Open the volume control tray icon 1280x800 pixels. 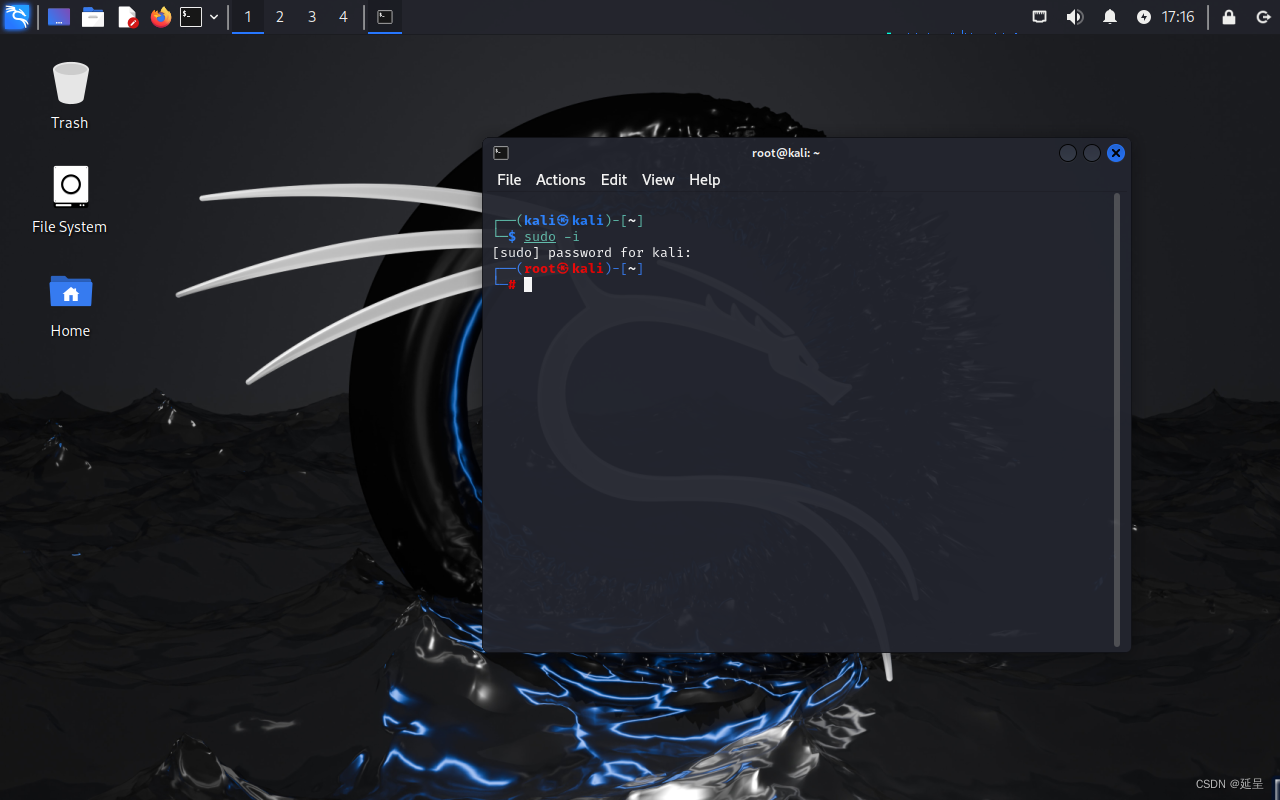click(x=1075, y=17)
